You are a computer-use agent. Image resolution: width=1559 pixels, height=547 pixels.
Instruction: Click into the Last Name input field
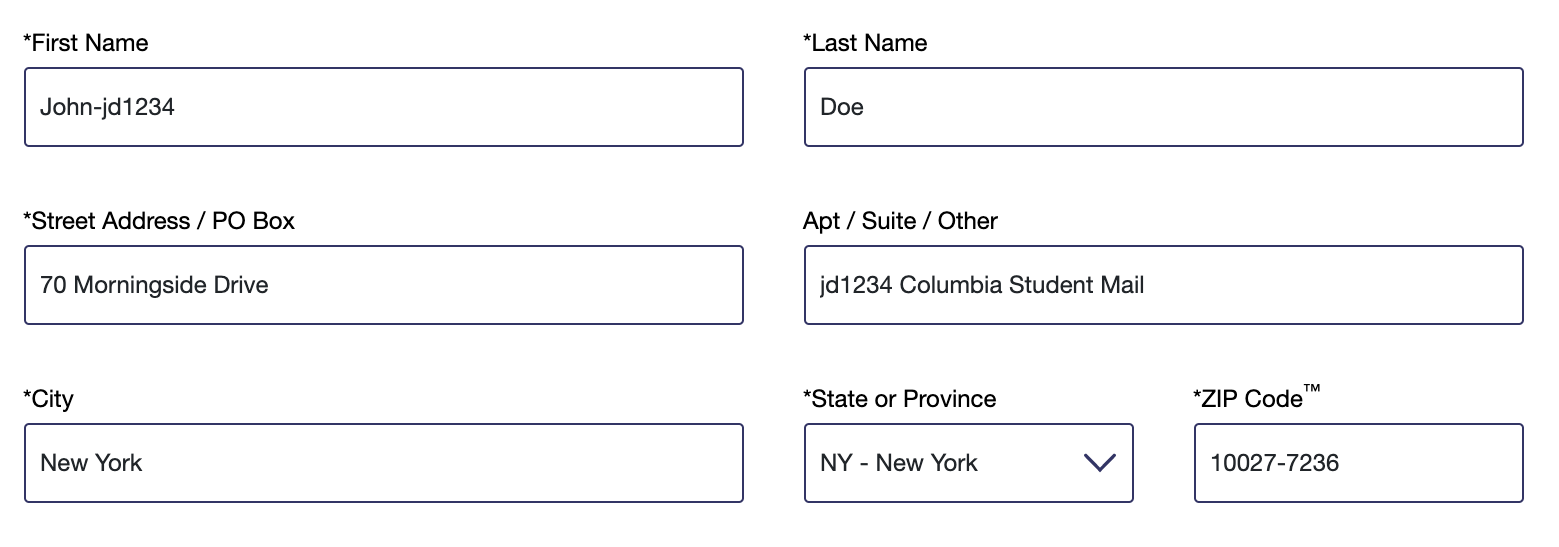tap(1164, 107)
